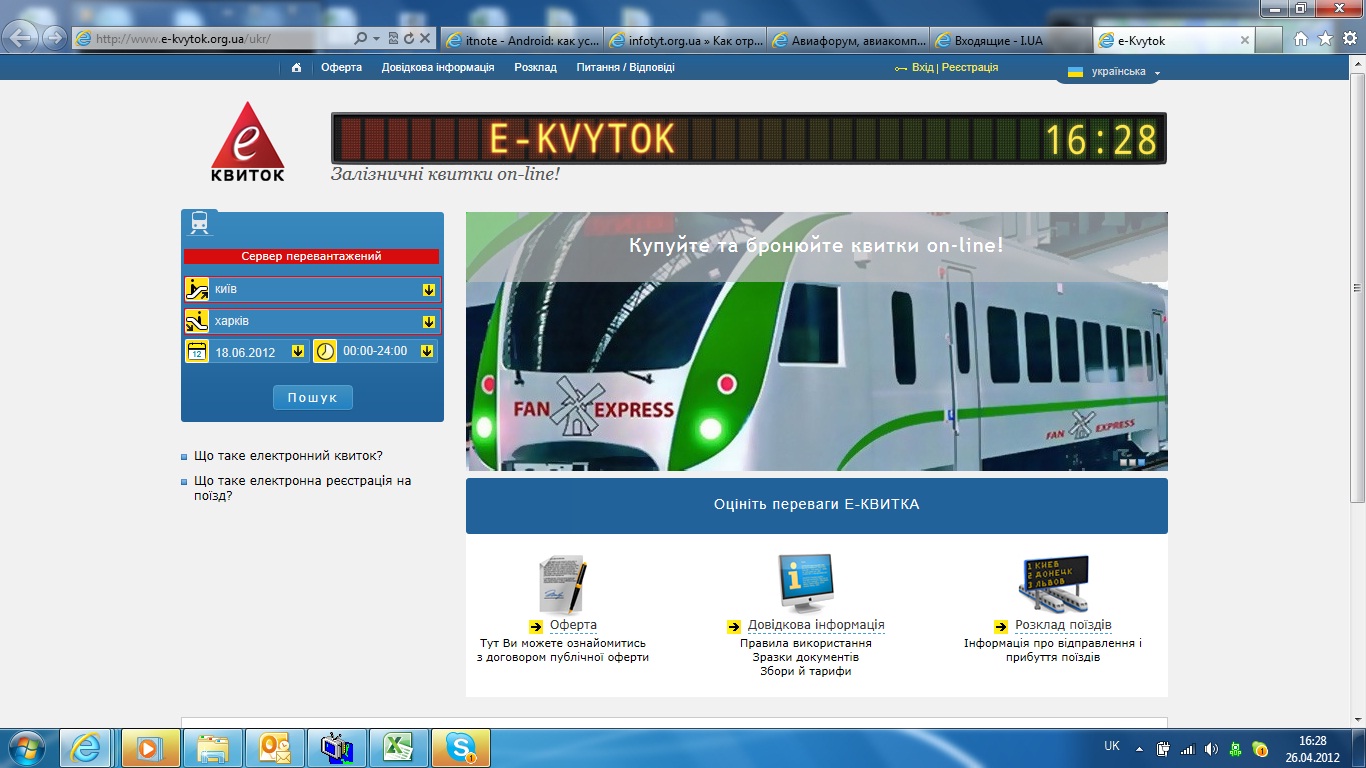The height and width of the screenshot is (768, 1366).
Task: Switch to the Входящие - I.UA tab
Action: pyautogui.click(x=1010, y=40)
